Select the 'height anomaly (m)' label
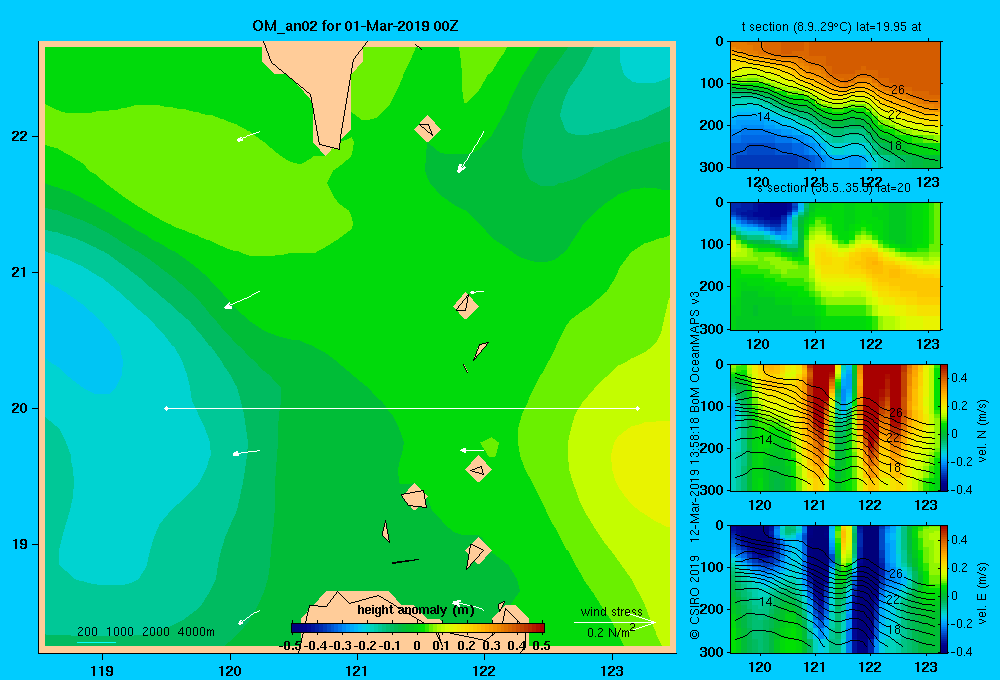 coord(416,610)
